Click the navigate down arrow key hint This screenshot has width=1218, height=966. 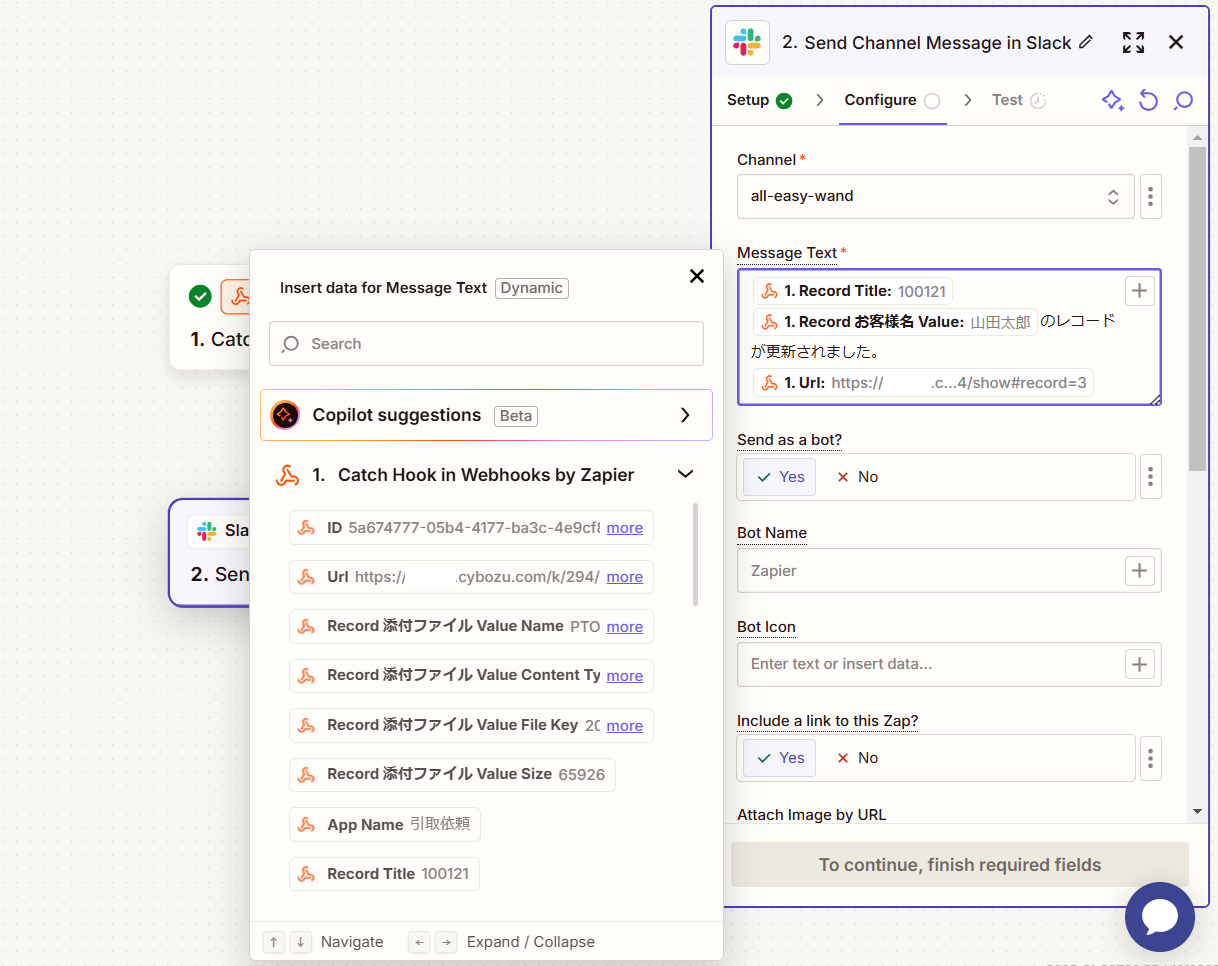pyautogui.click(x=300, y=942)
